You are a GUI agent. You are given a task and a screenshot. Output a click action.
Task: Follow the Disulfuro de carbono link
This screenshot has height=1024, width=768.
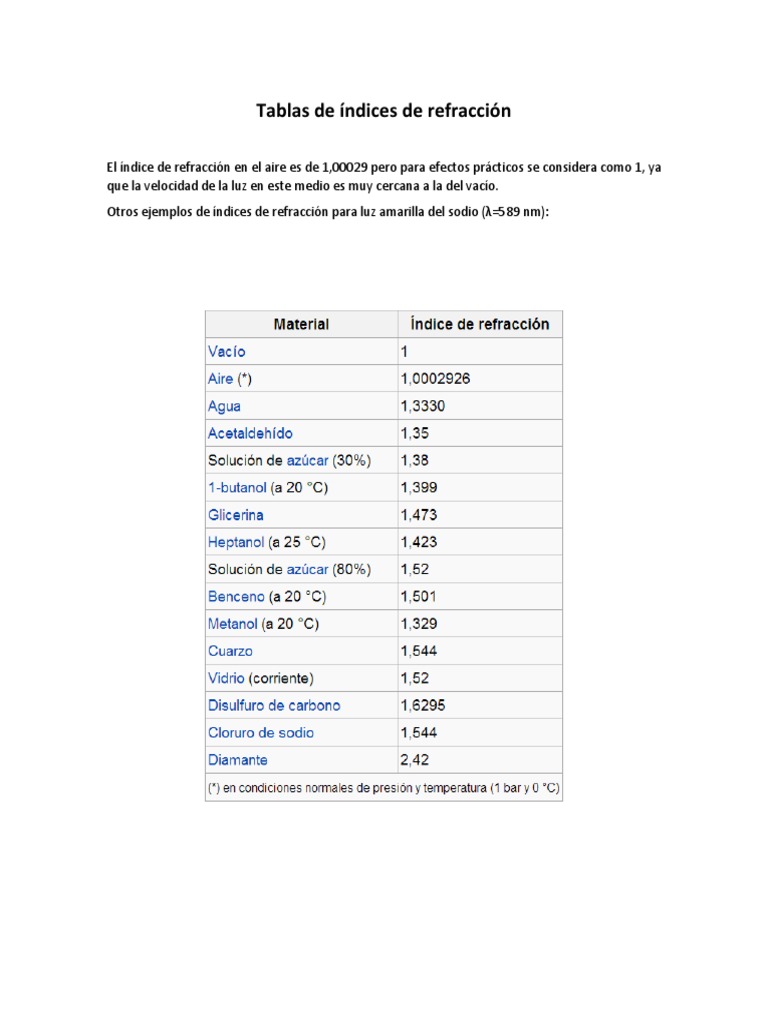tap(274, 705)
